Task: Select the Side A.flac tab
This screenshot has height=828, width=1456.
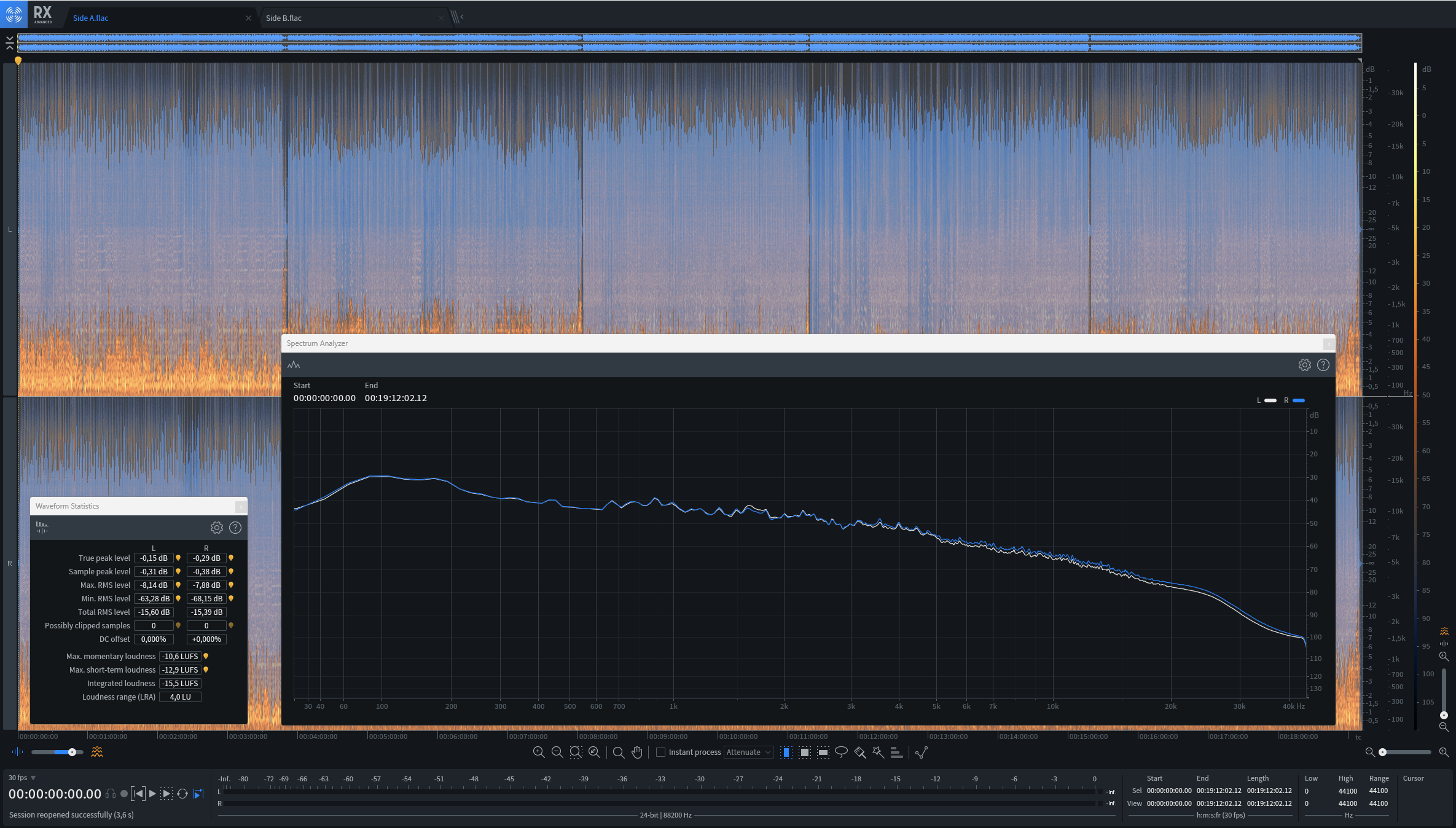Action: coord(90,18)
